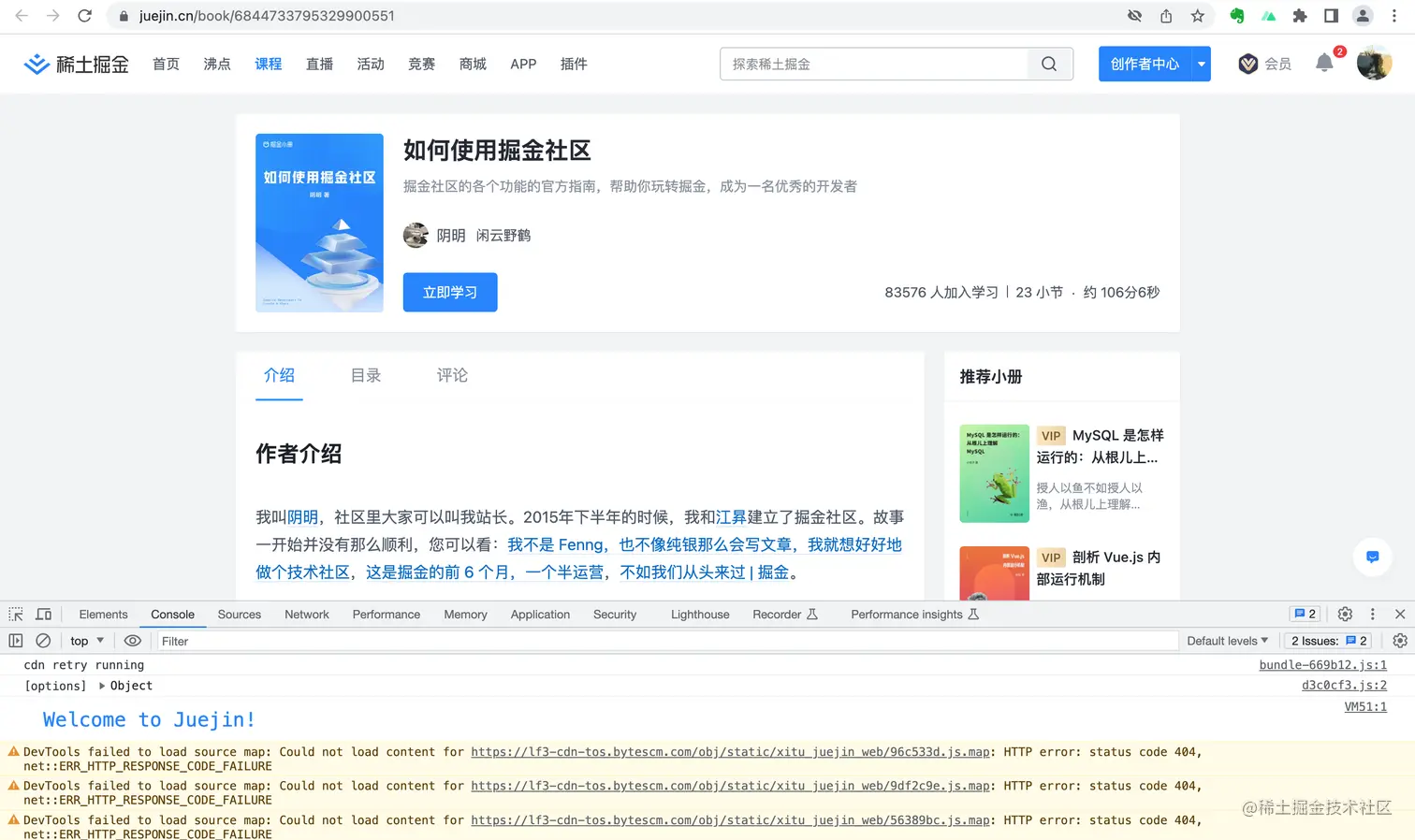Click the browser address bar URL
This screenshot has width=1415, height=840.
(x=267, y=16)
